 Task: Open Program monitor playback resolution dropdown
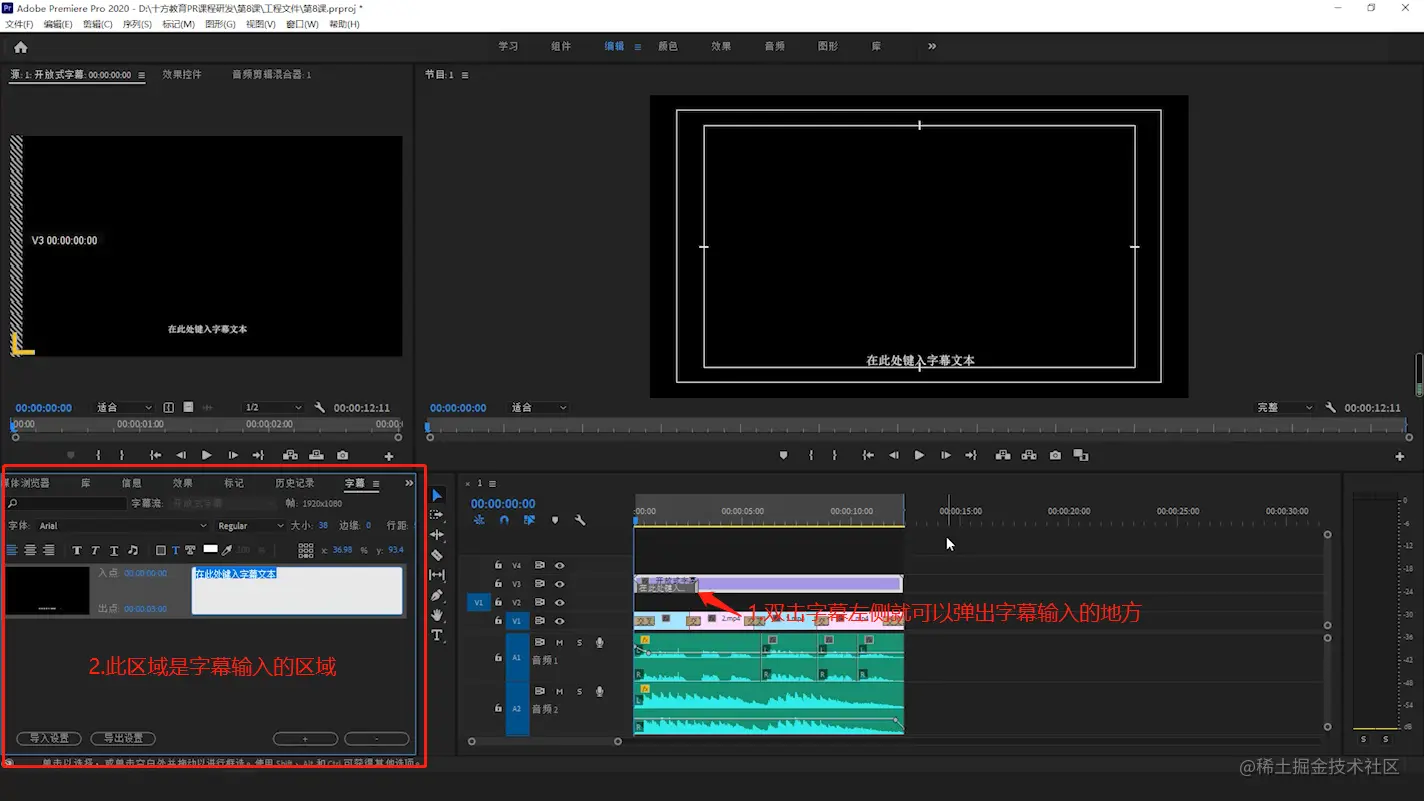(1284, 408)
